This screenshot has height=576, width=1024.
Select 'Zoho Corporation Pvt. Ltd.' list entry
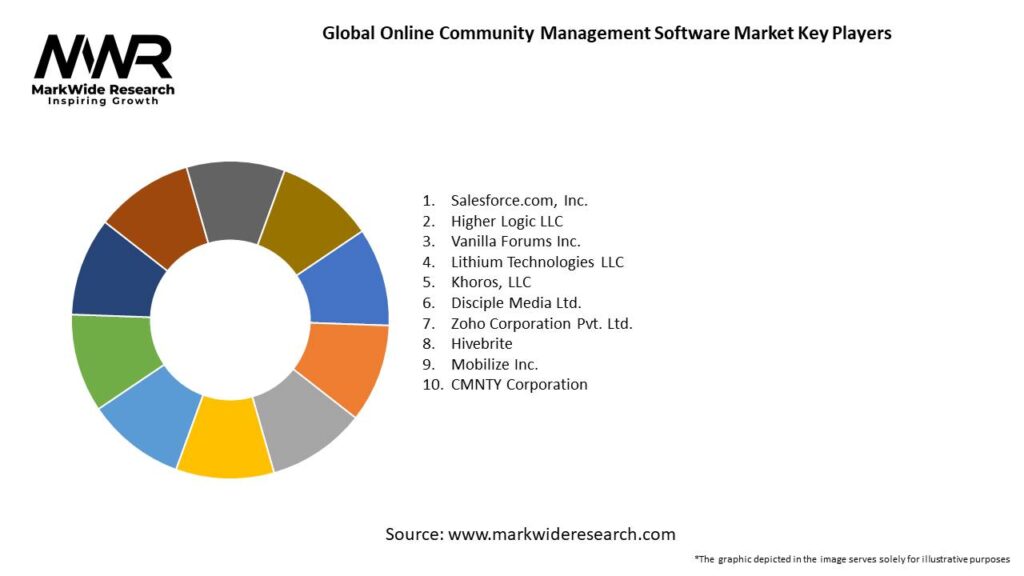pos(541,324)
